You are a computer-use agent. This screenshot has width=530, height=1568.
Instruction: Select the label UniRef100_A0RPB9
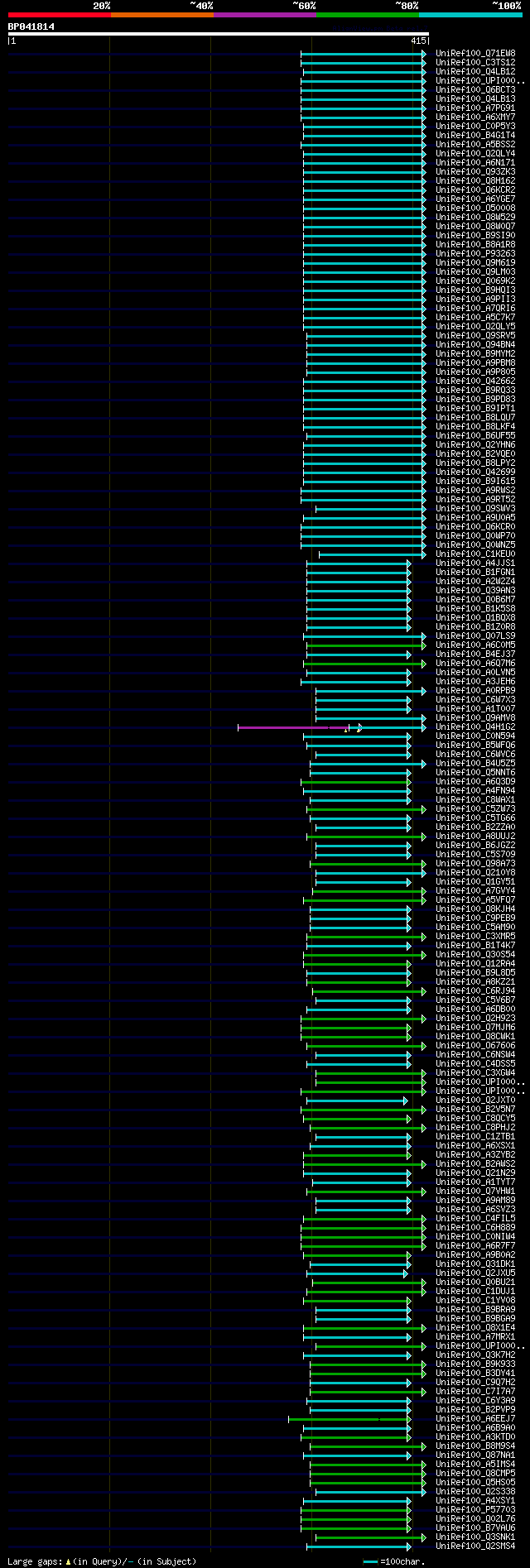[475, 690]
